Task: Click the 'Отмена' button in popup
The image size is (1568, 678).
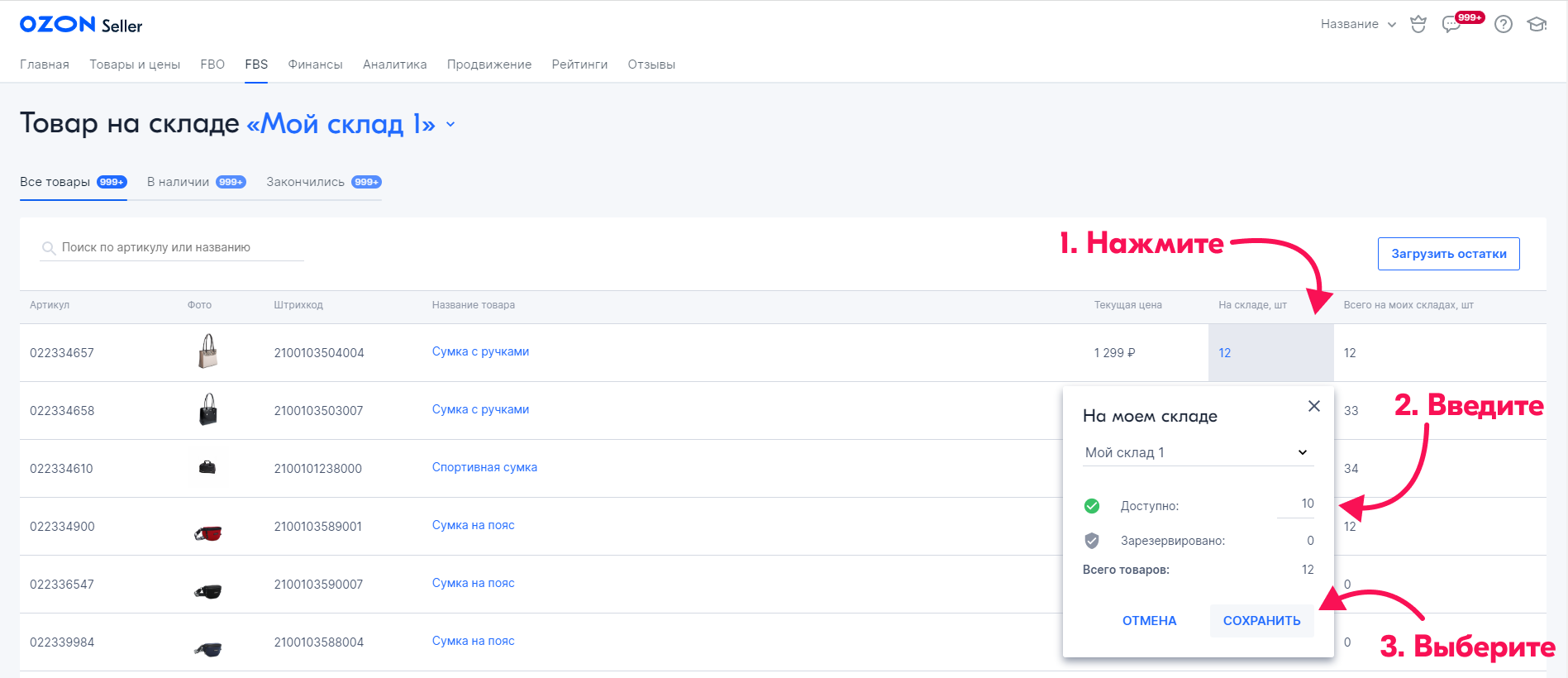Action: (1149, 621)
